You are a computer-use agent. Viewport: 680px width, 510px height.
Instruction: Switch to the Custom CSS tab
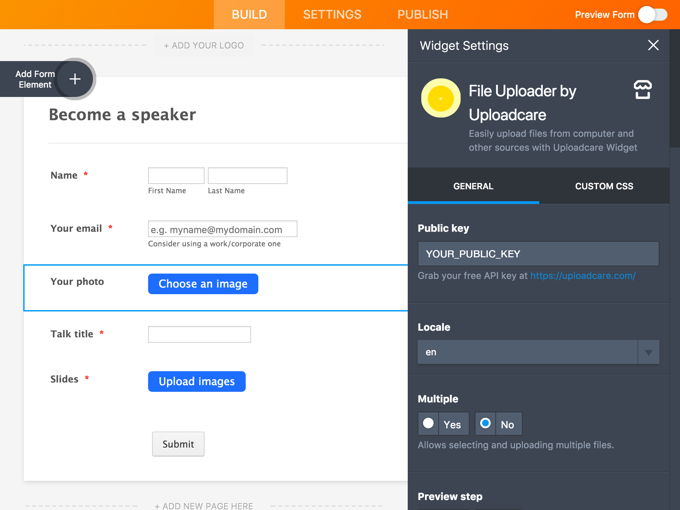pos(604,186)
